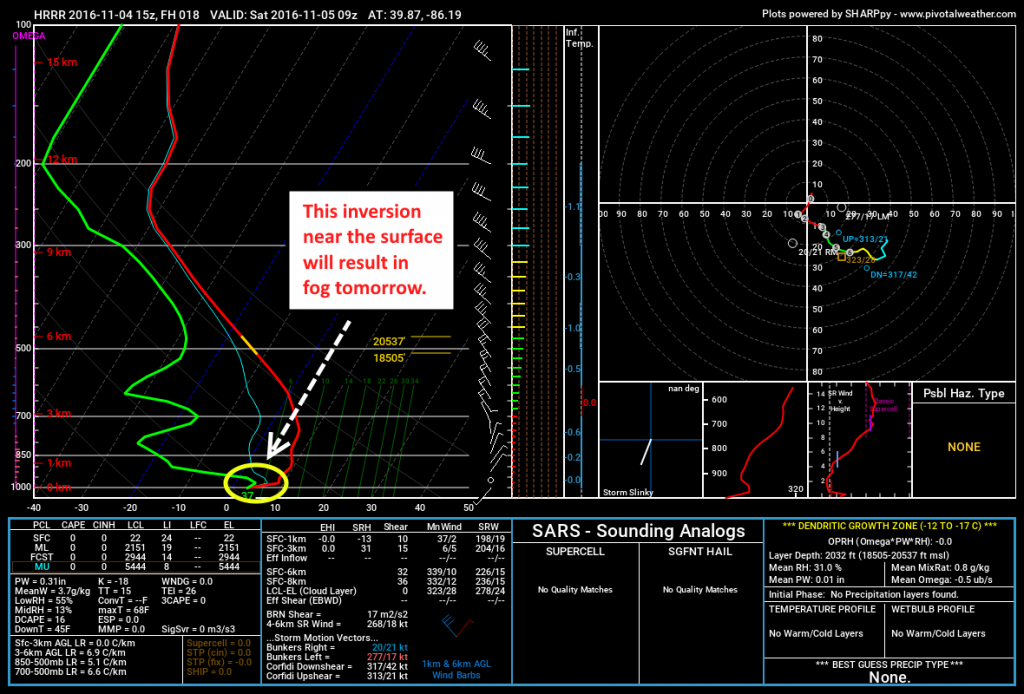Click the 'Inf. Temp.' column header

point(579,38)
